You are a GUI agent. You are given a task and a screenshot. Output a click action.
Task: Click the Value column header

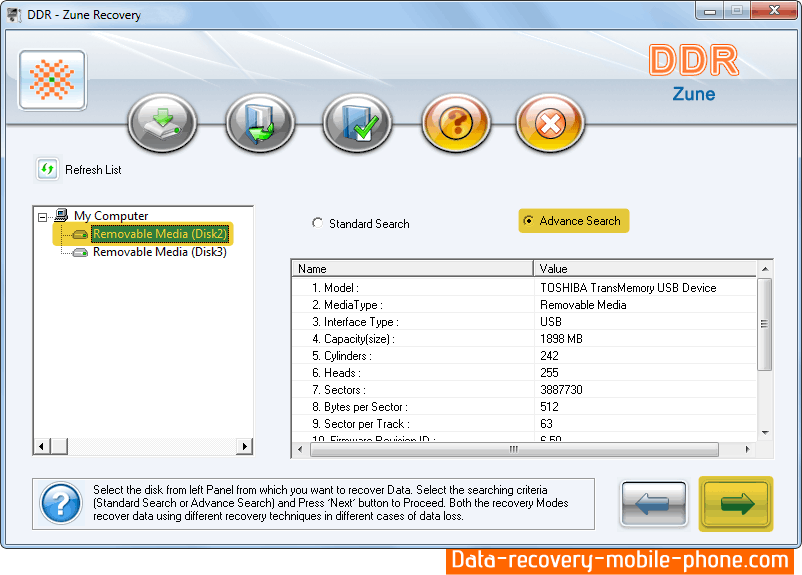645,269
